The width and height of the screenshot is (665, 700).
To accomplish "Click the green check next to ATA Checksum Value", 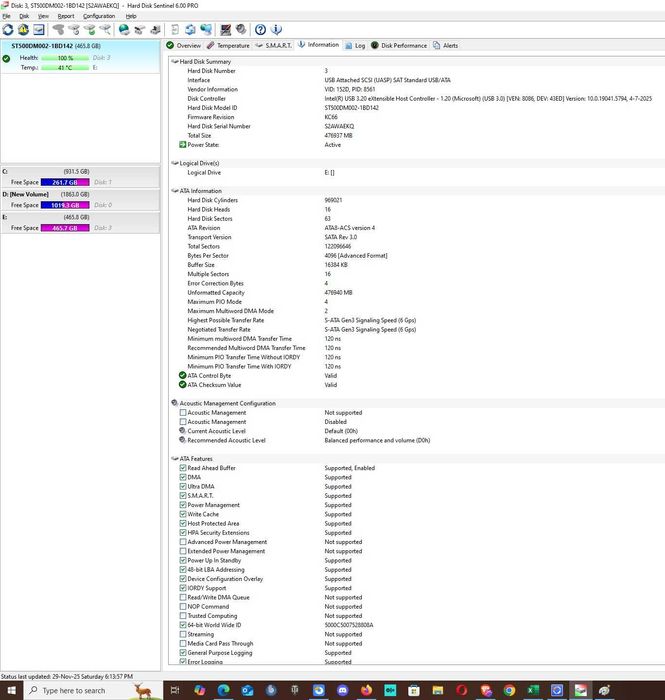I will [x=182, y=384].
